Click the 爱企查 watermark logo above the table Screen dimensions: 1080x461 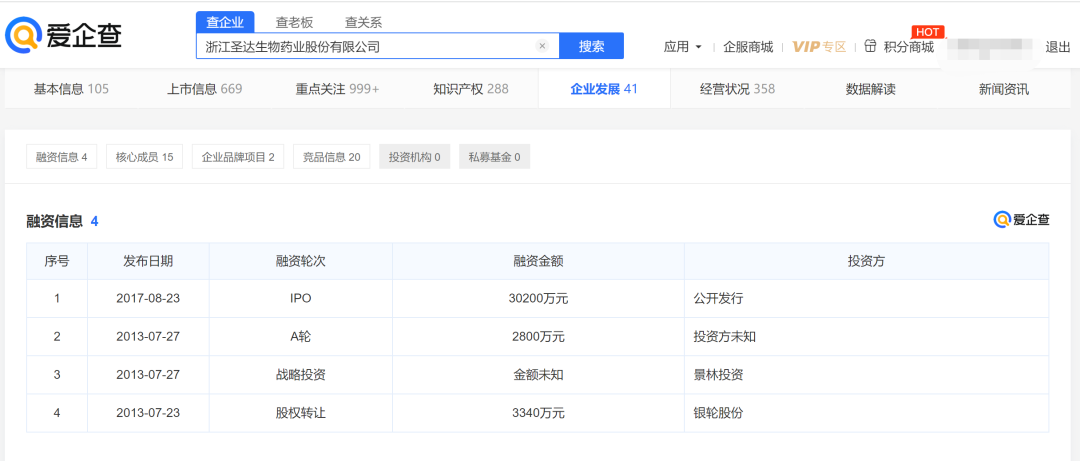(1021, 220)
